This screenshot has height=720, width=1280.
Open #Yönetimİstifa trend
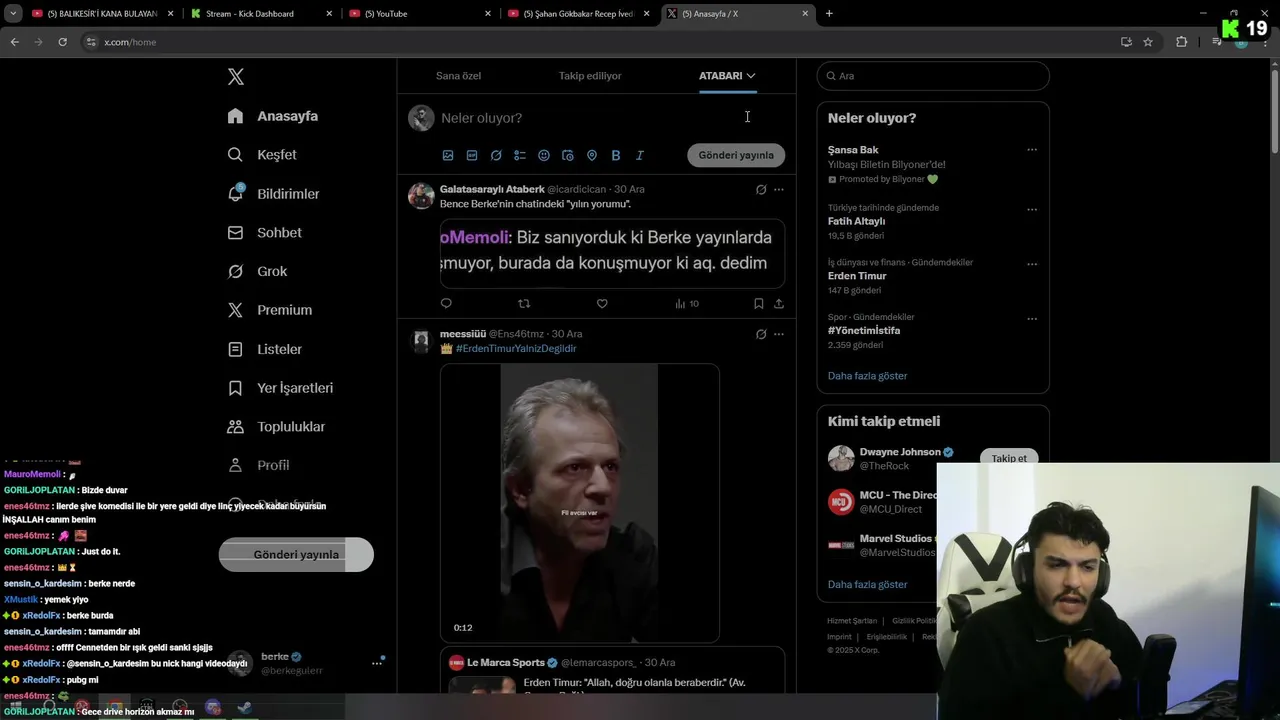tap(864, 330)
